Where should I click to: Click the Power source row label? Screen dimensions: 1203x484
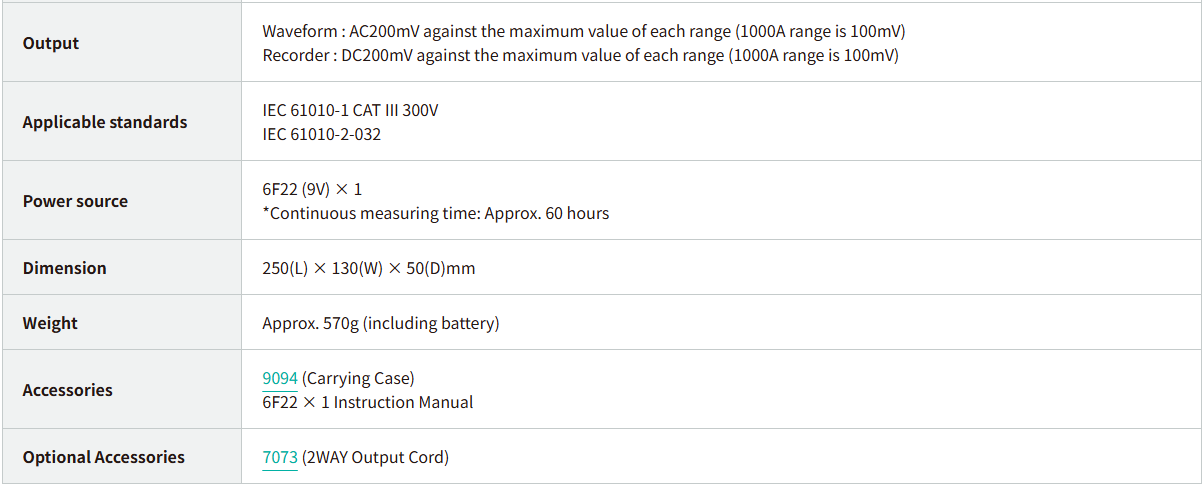75,201
